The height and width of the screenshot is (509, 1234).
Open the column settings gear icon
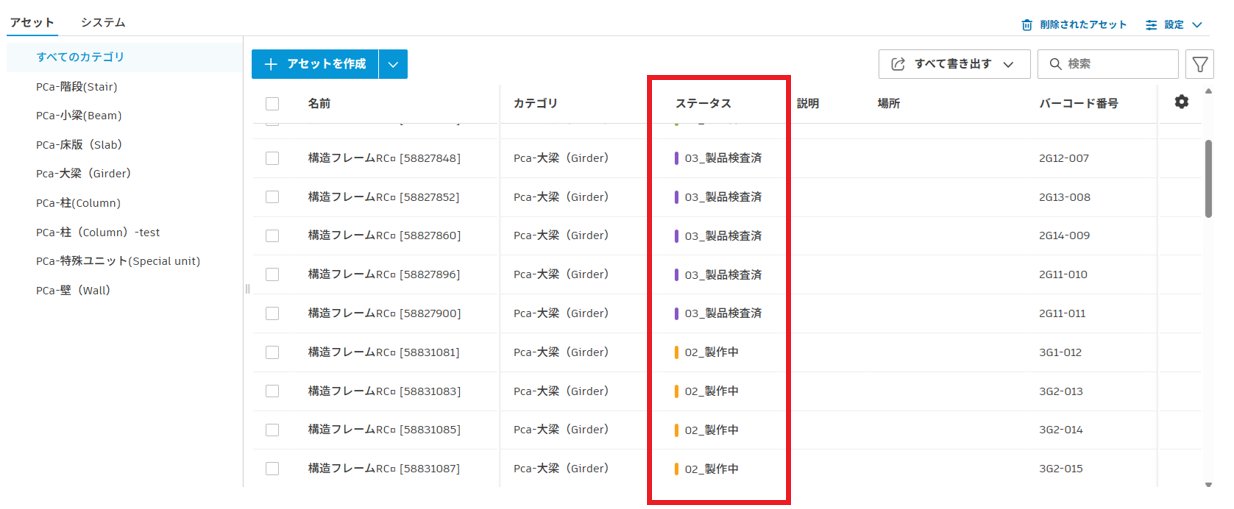tap(1181, 102)
